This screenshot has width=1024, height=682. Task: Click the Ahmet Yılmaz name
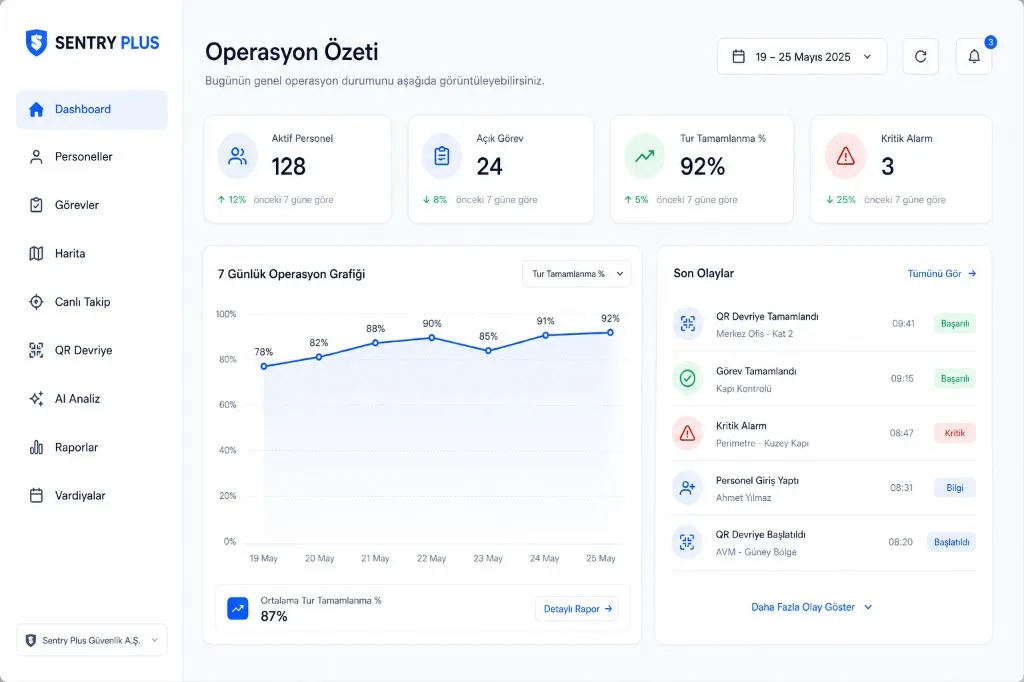(x=743, y=498)
